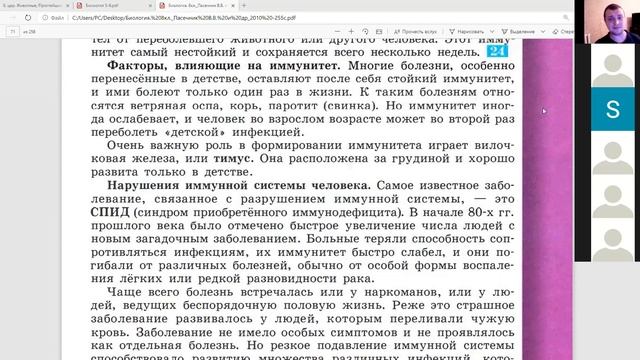The width and height of the screenshot is (640, 360).
Task: Close the Биология 9 pdf tab
Action: 150,6
